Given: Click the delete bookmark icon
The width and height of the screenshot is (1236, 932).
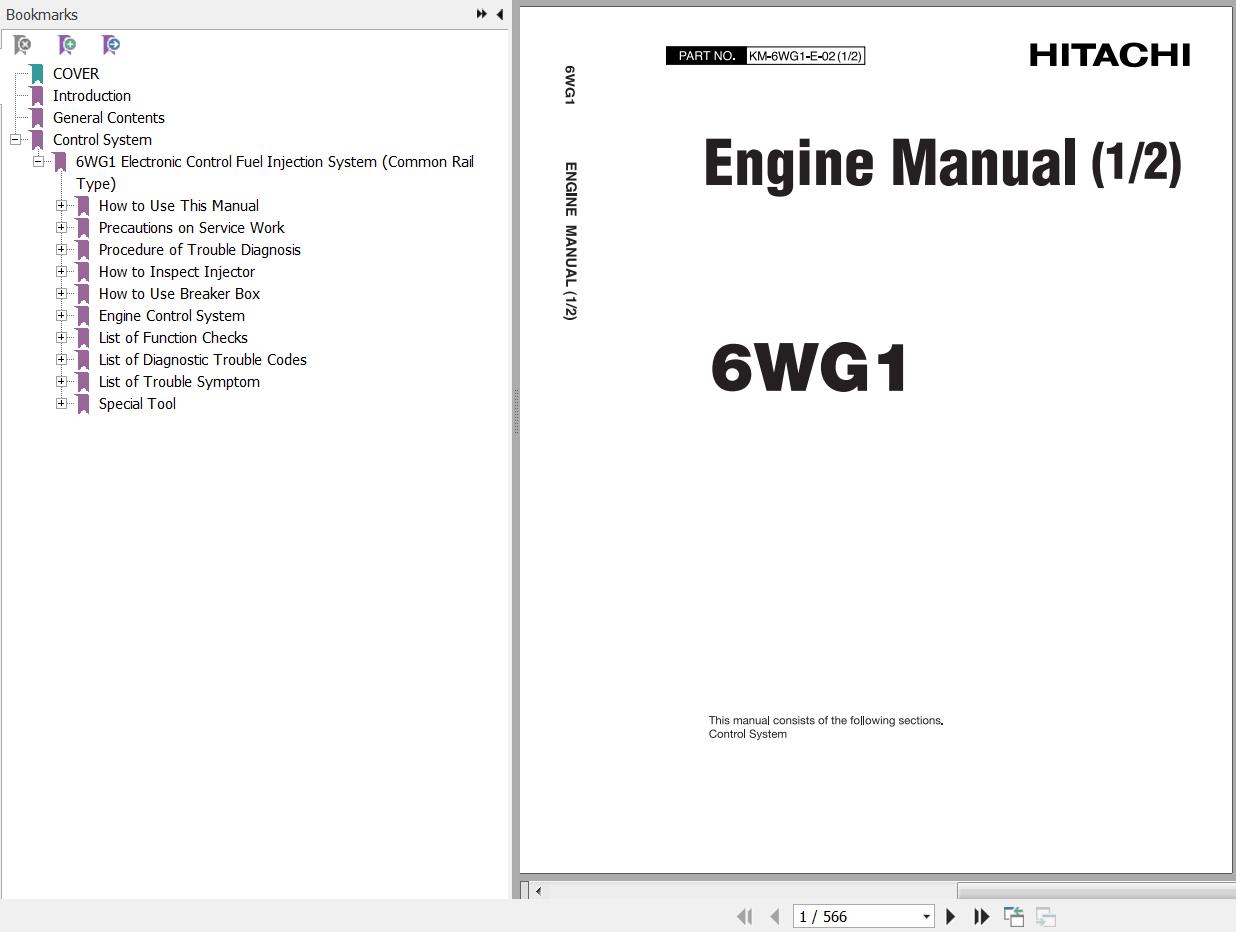Looking at the screenshot, I should point(22,45).
